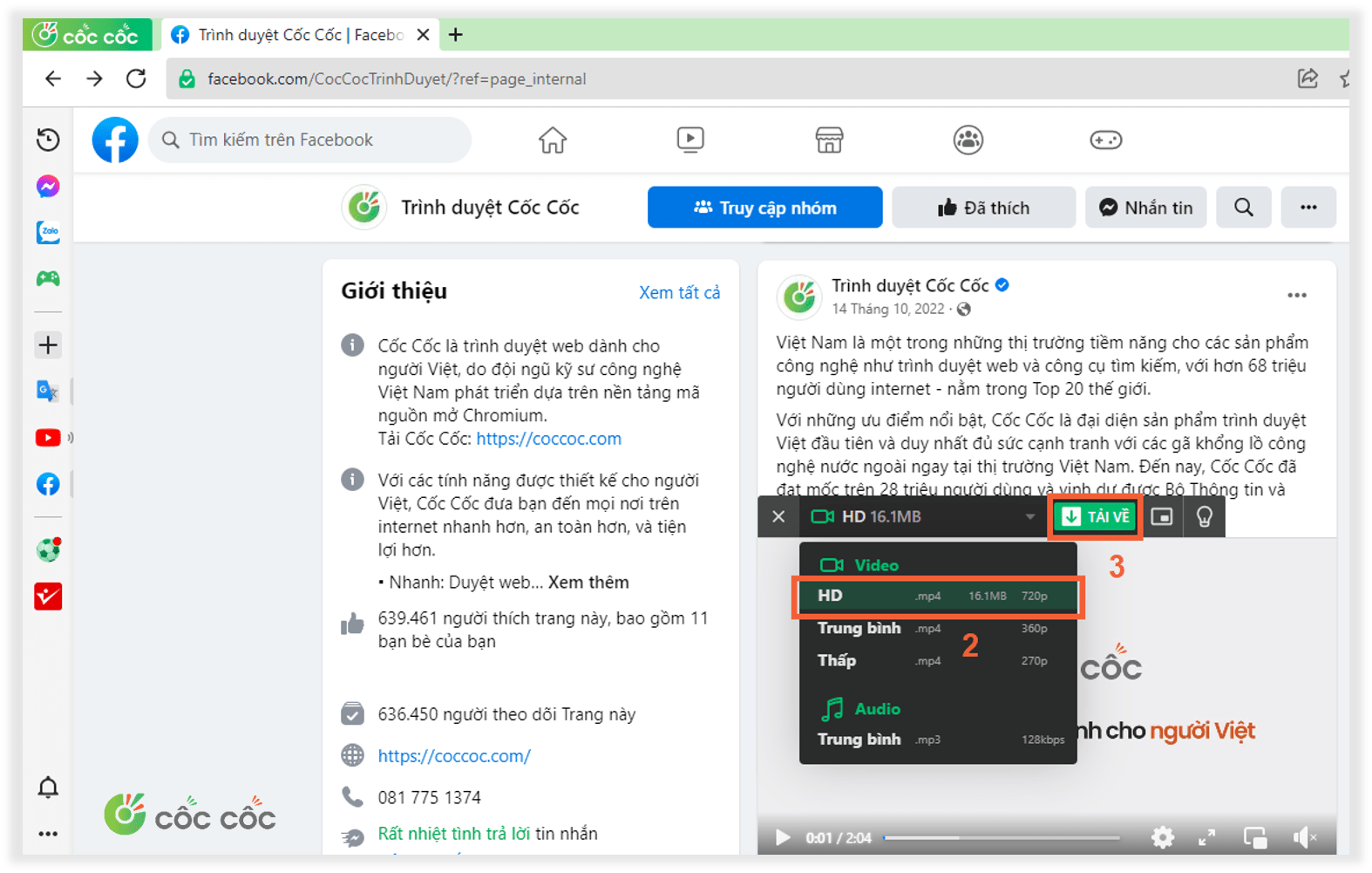Open Facebook Marketplace

[x=829, y=140]
